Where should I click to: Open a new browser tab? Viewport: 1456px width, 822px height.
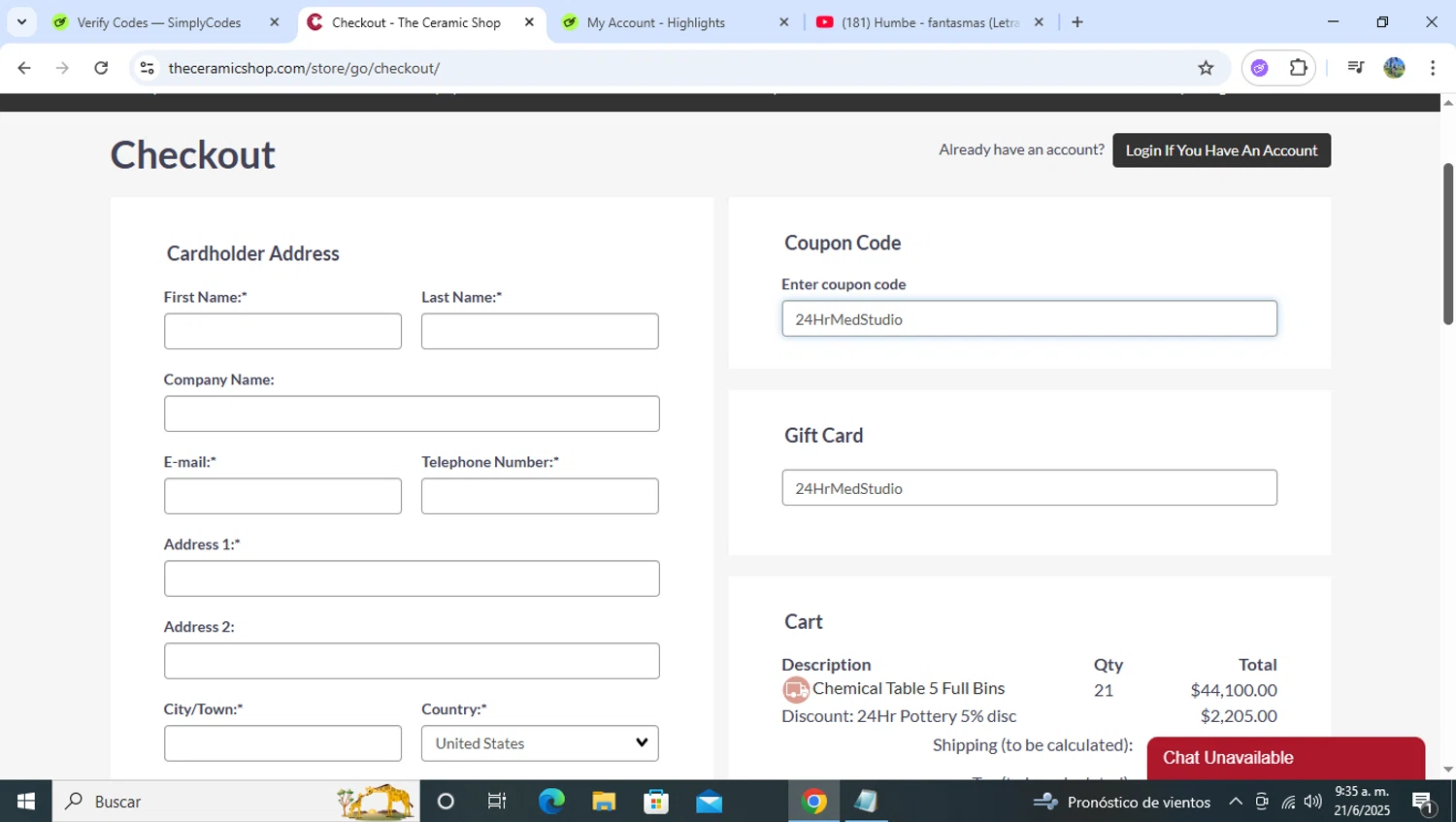(x=1077, y=22)
